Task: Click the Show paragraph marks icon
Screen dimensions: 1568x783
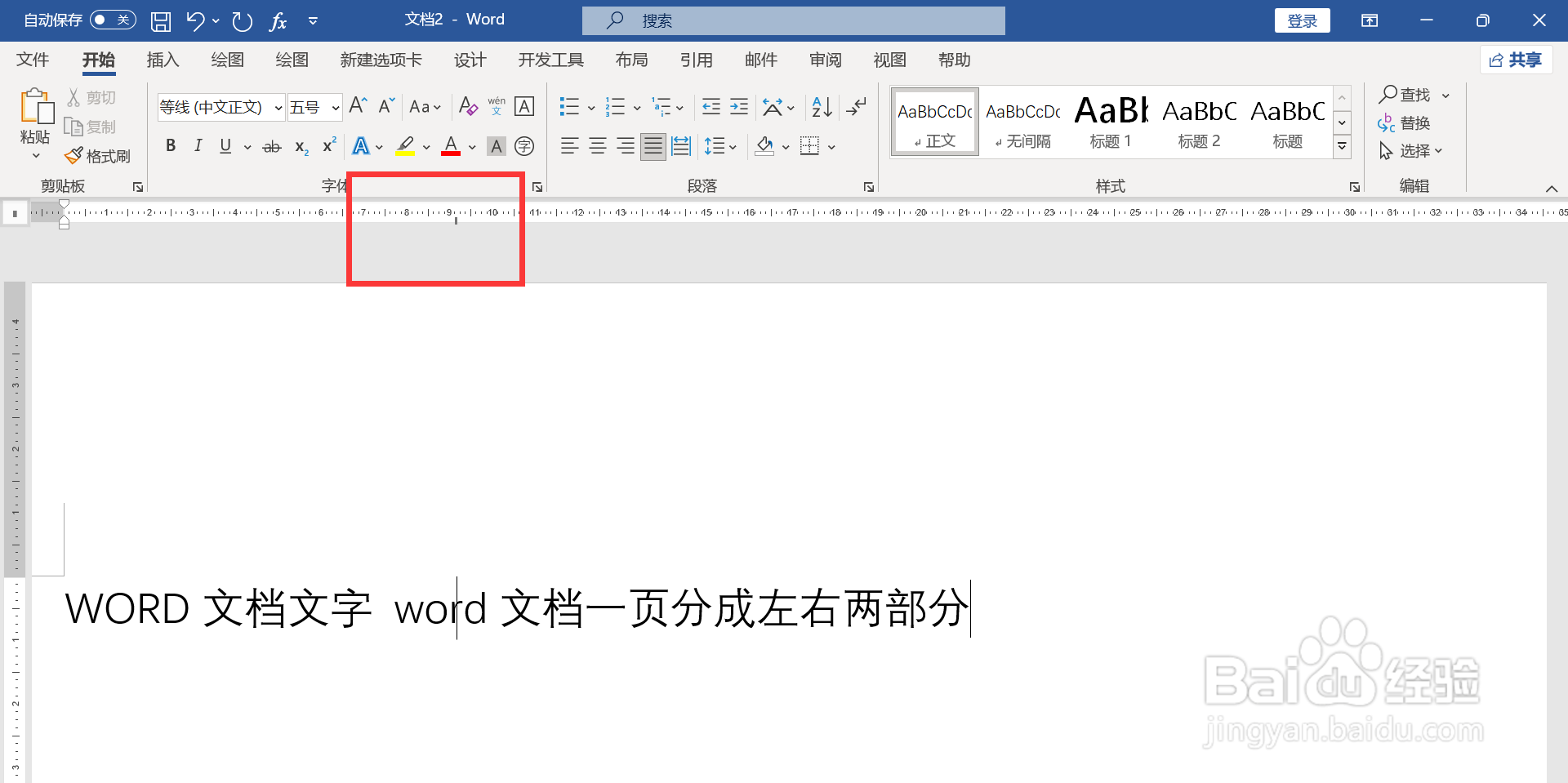Action: pos(857,106)
